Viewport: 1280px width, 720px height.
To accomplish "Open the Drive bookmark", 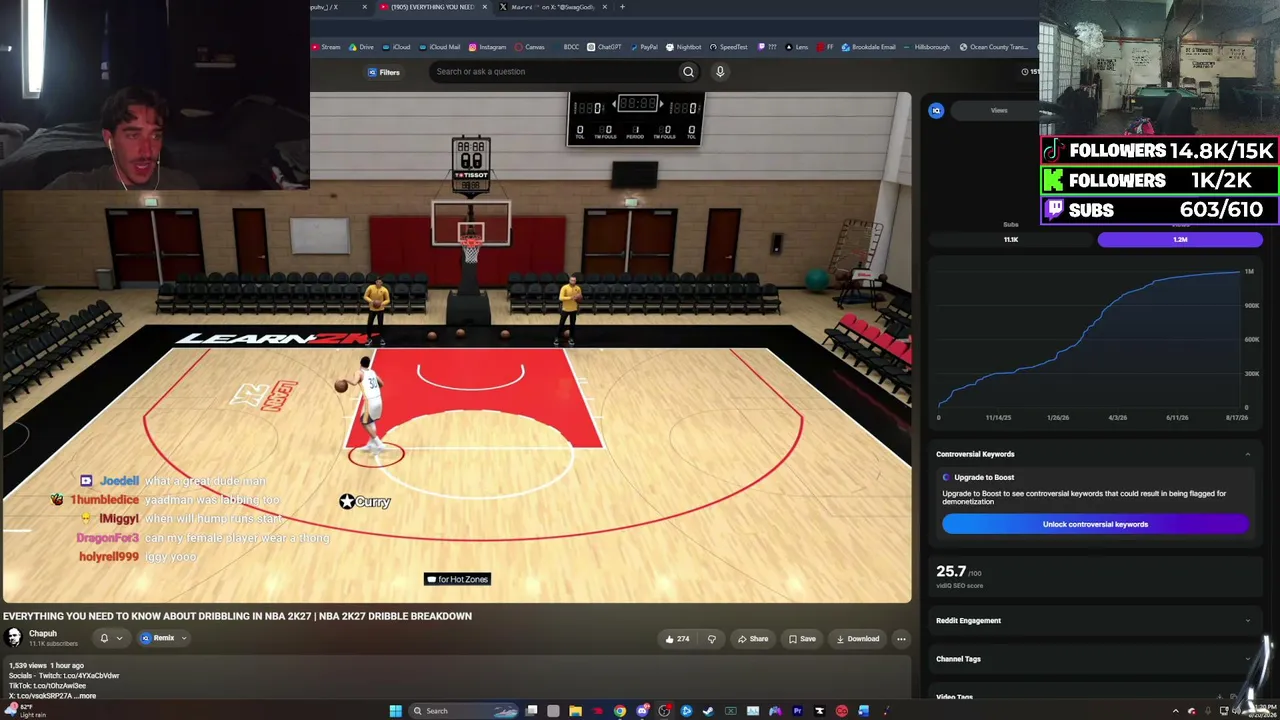I will coord(361,47).
